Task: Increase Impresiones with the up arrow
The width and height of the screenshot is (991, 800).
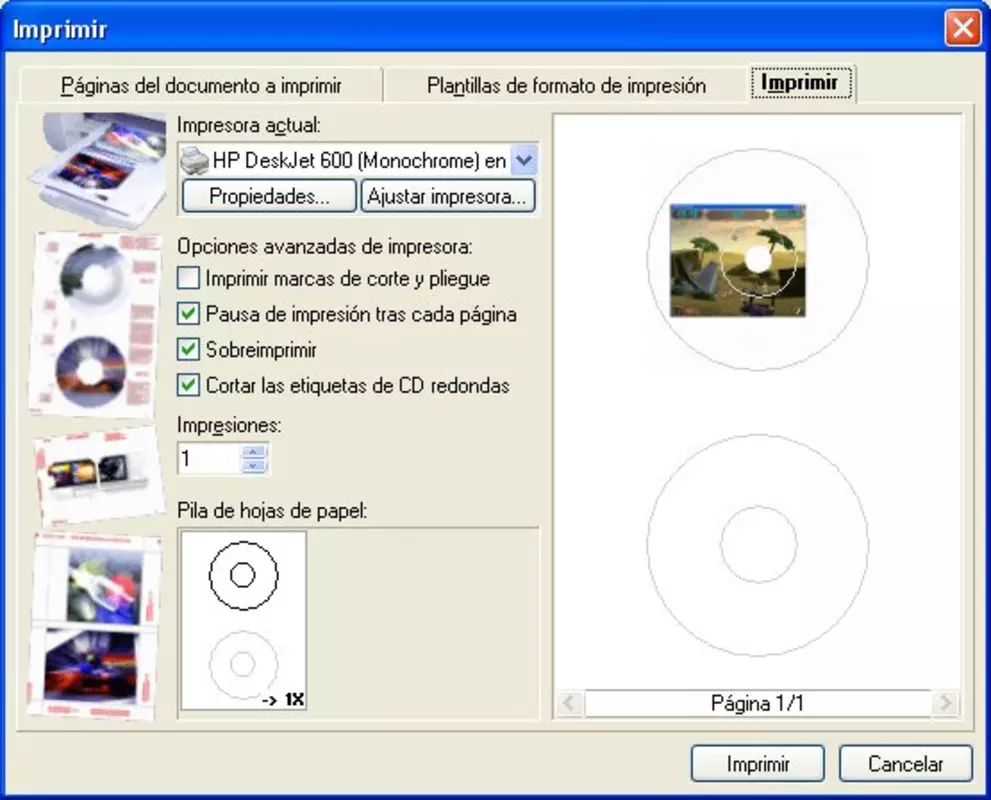Action: pos(253,451)
